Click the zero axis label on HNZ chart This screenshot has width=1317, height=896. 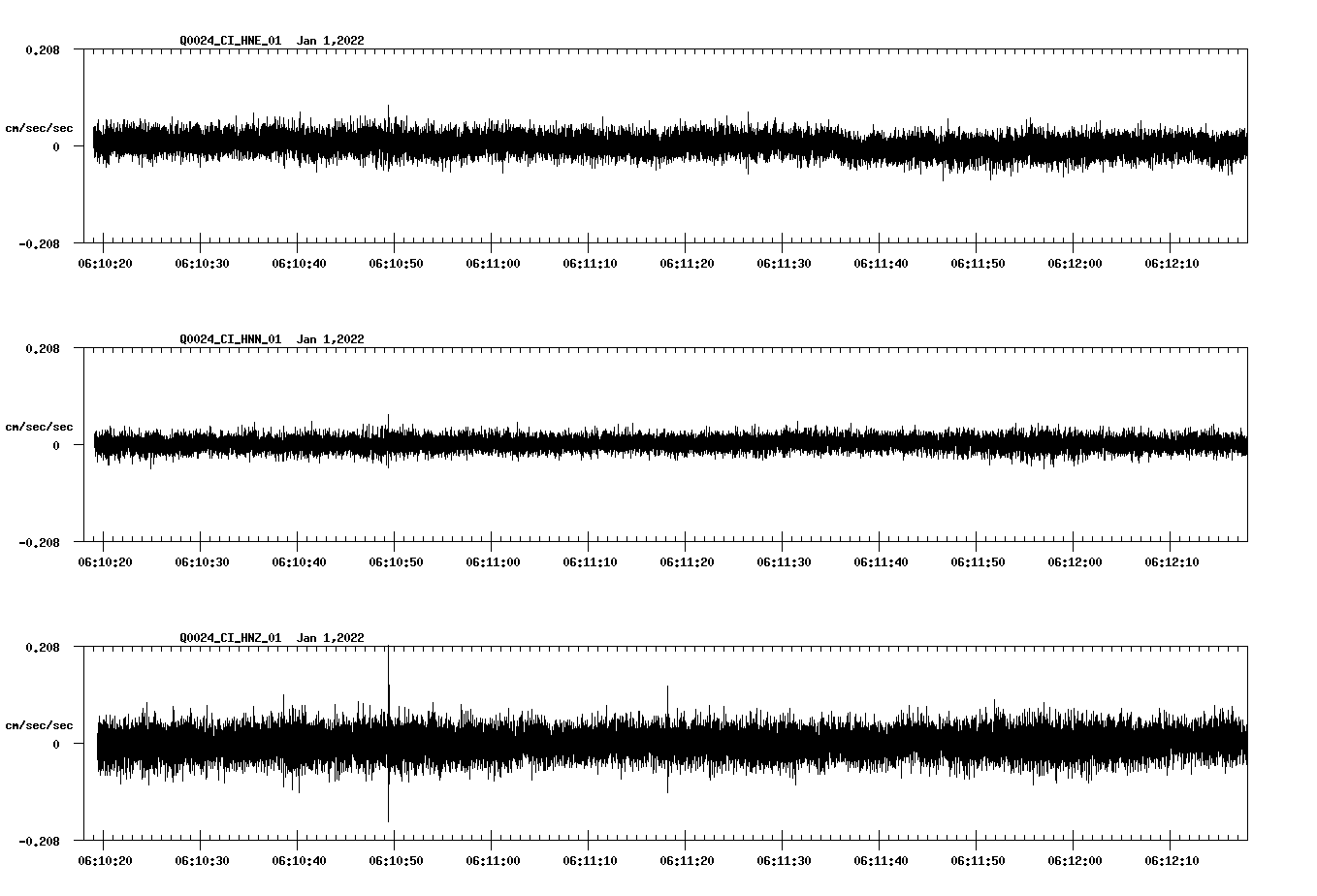(x=56, y=744)
